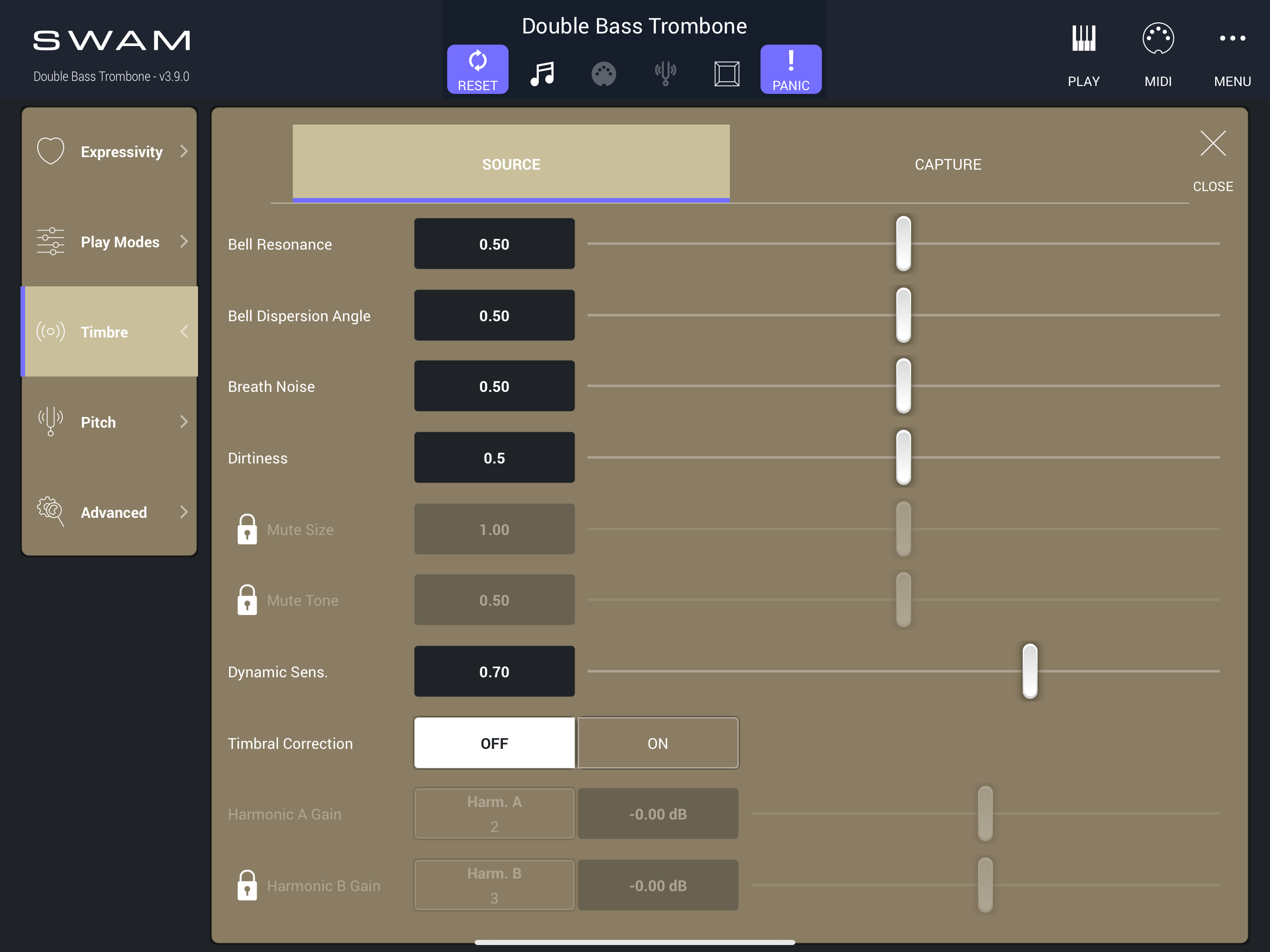Expand the Expressivity section chevron
This screenshot has width=1270, height=952.
(184, 151)
